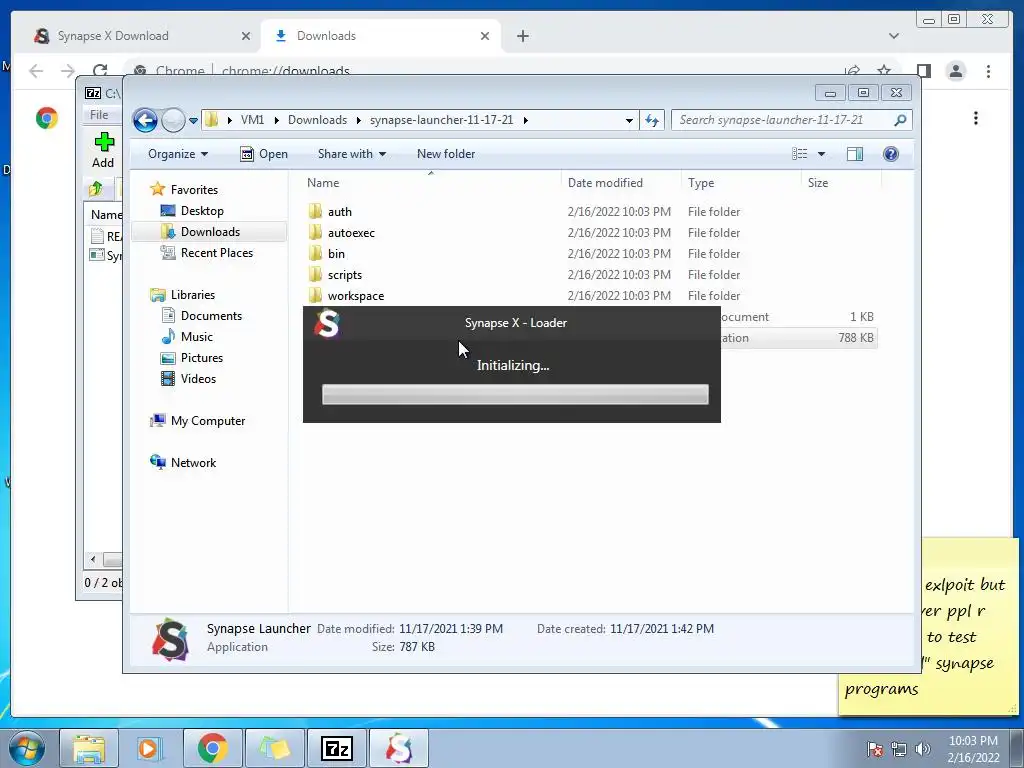Click the Open toolbar button
Image resolution: width=1024 pixels, height=768 pixels.
tap(264, 154)
